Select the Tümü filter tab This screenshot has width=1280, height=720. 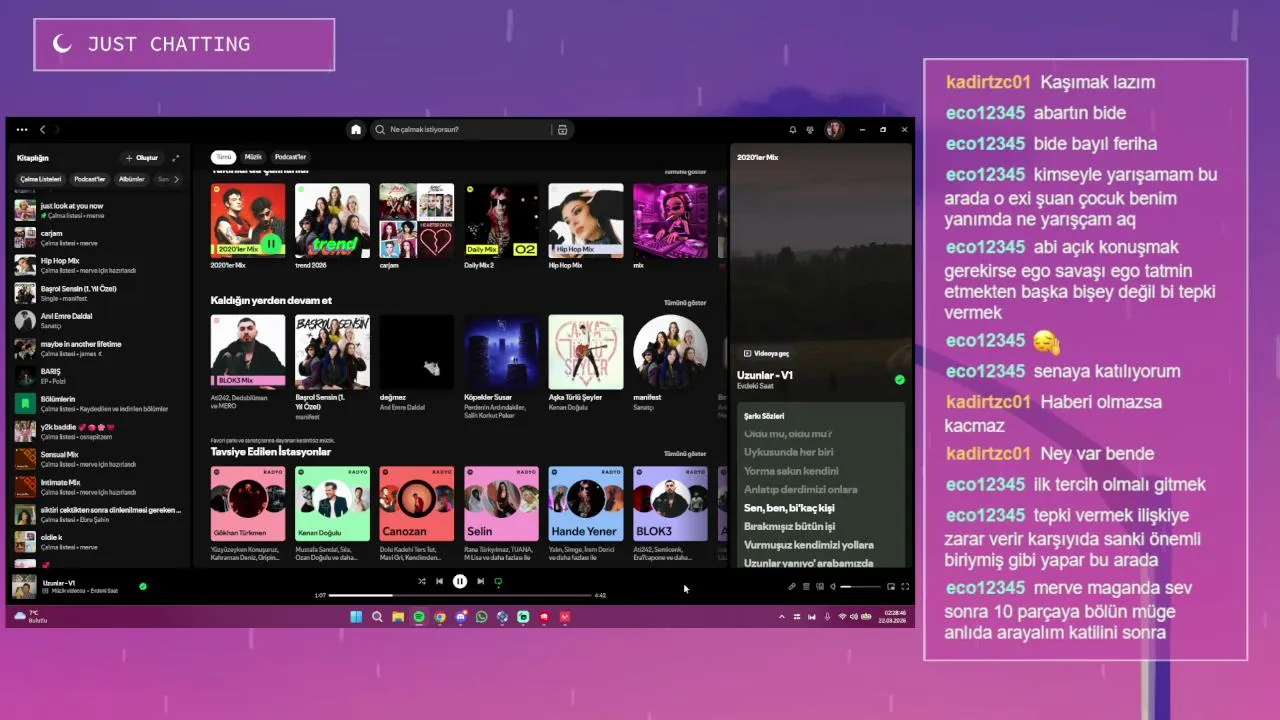(x=224, y=157)
